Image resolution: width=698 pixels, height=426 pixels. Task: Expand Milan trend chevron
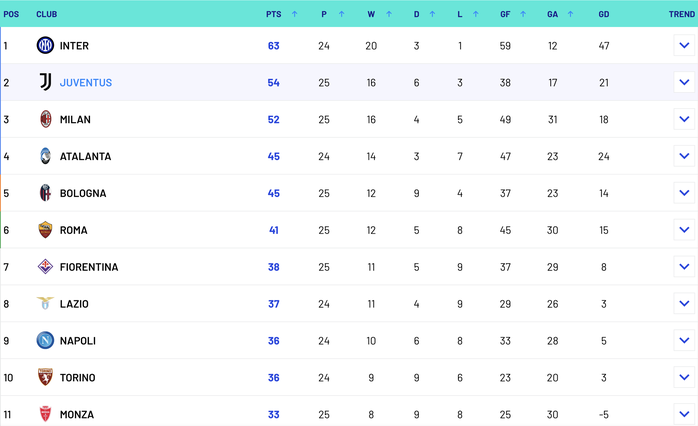[684, 119]
